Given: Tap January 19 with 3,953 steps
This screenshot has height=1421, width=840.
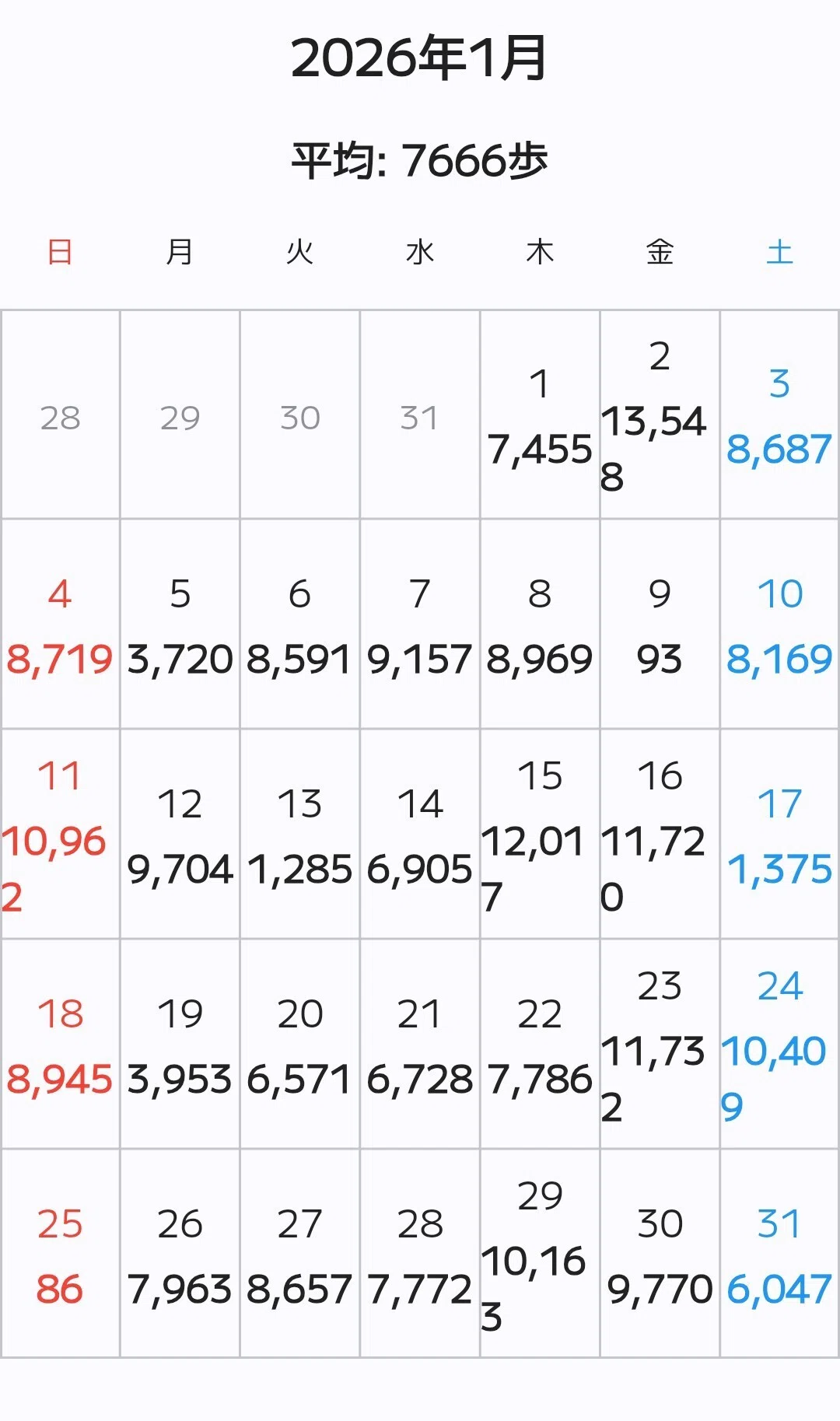Looking at the screenshot, I should click(x=180, y=1045).
